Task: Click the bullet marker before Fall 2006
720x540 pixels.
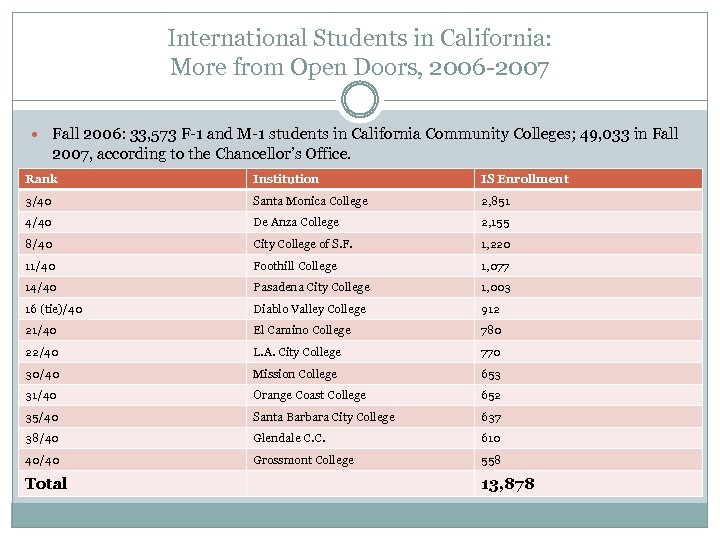Action: (x=36, y=134)
